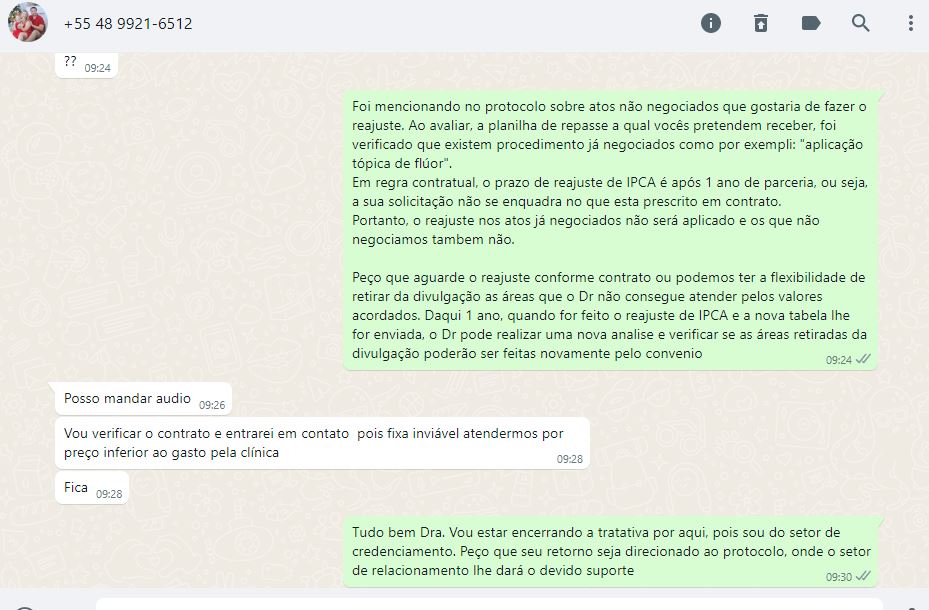929x610 pixels.
Task: Select the "??" message at top
Action: tap(87, 64)
